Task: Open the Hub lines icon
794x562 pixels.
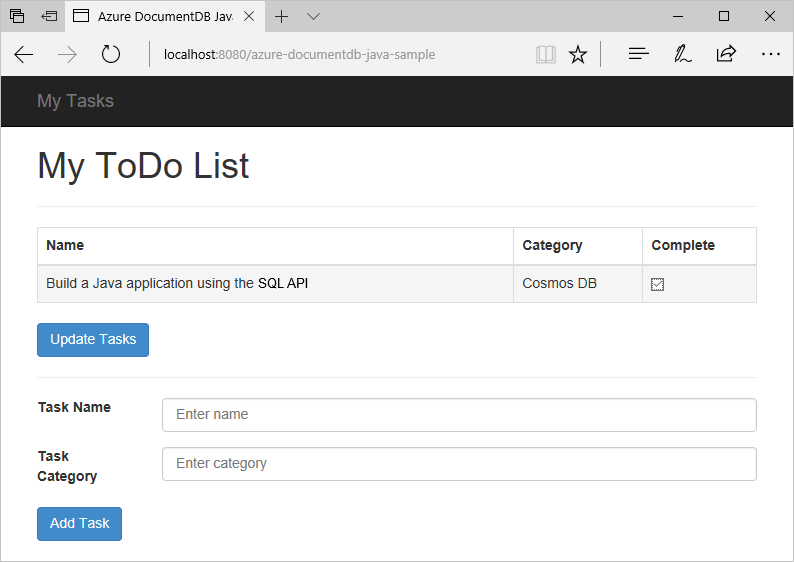Action: point(639,54)
